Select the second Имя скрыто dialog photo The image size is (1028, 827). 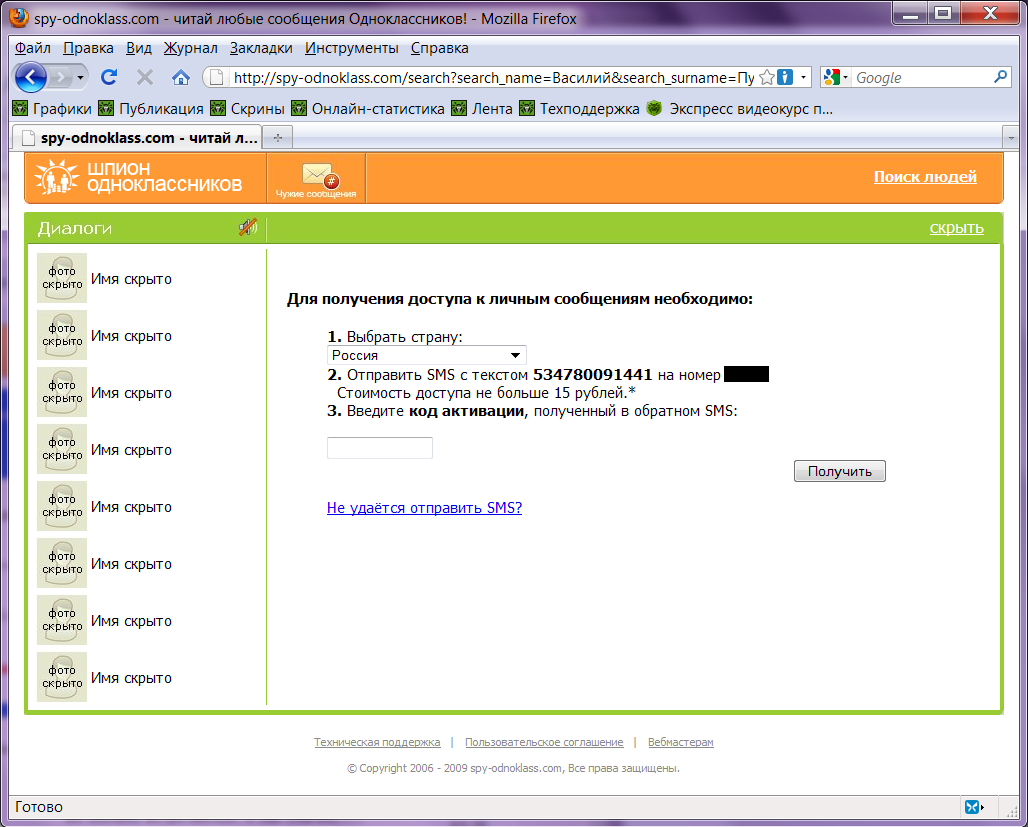[62, 335]
